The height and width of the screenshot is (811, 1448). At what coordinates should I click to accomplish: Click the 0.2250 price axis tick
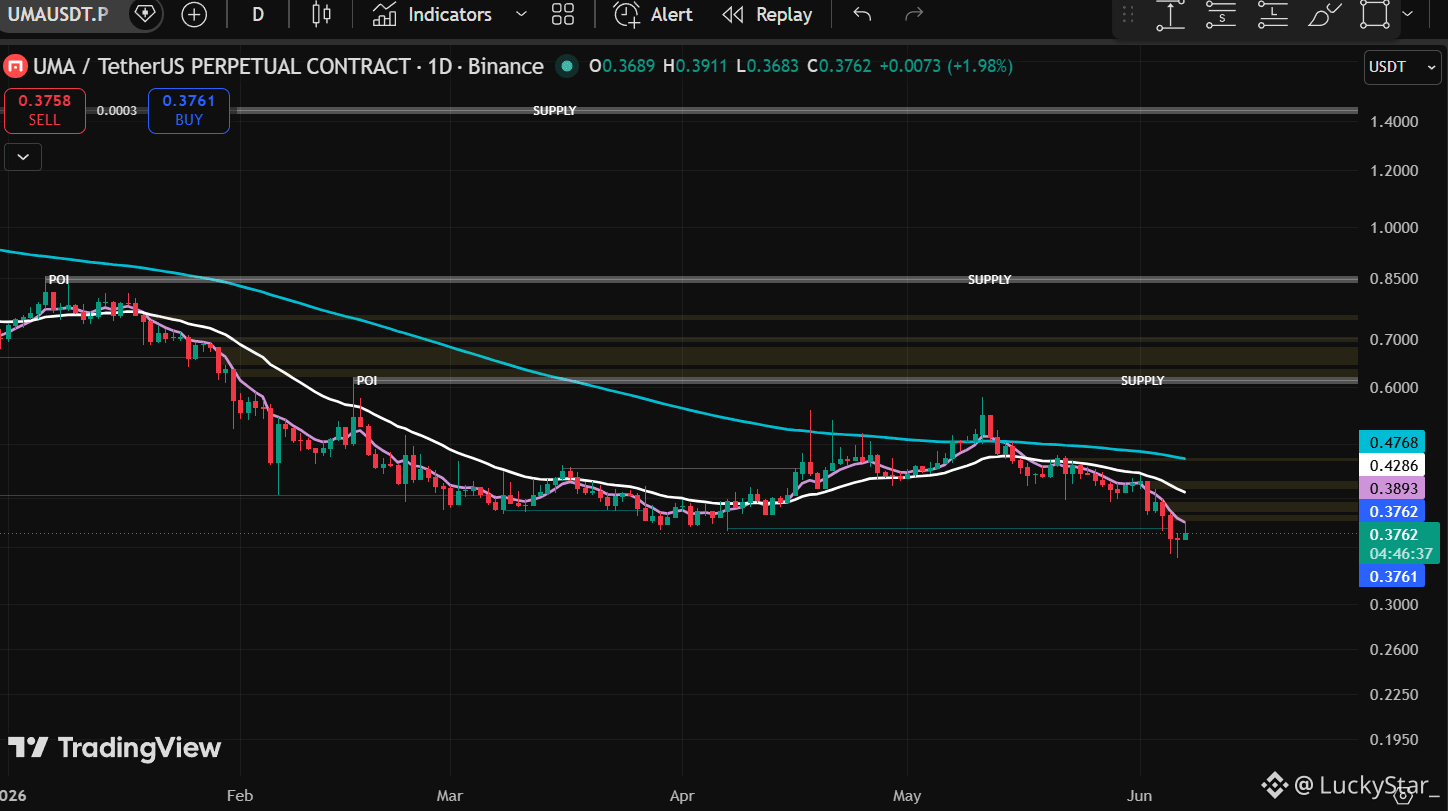click(1395, 695)
